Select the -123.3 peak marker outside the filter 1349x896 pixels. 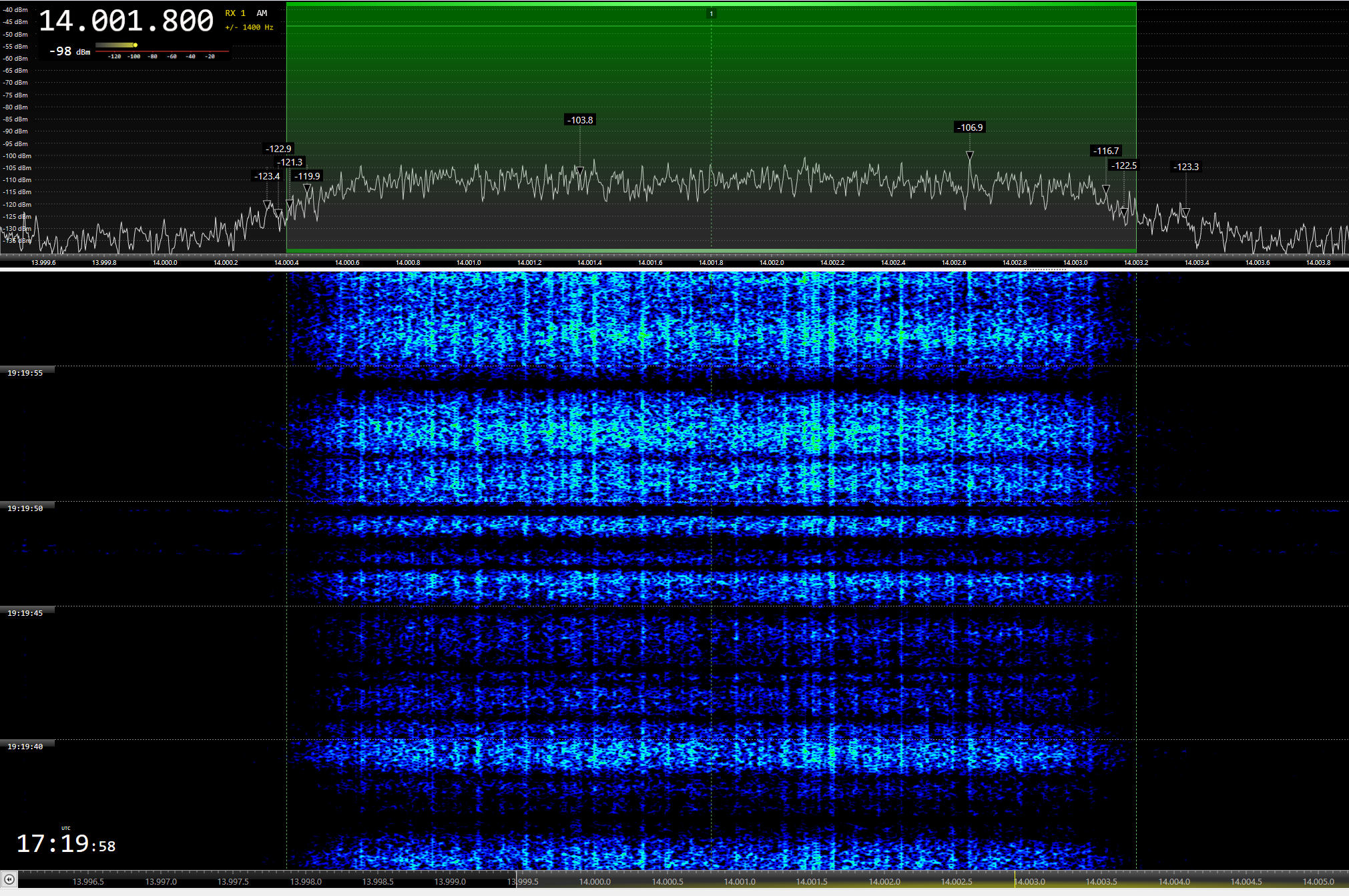[1185, 167]
